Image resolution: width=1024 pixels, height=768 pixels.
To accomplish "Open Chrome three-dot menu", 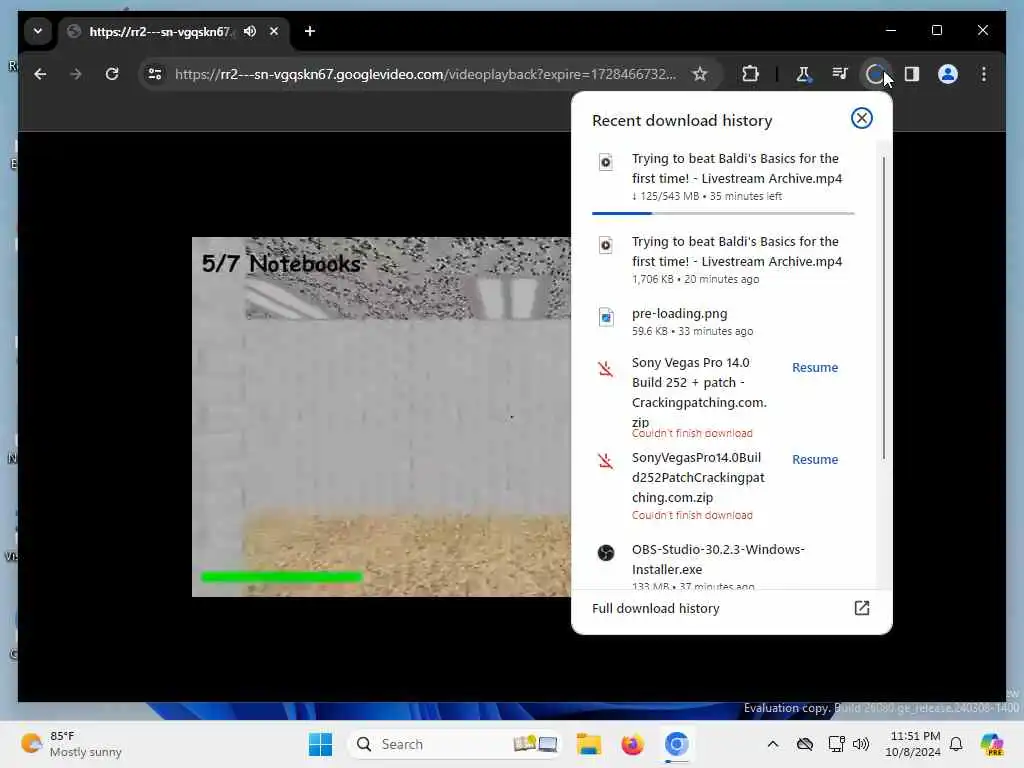I will [984, 74].
